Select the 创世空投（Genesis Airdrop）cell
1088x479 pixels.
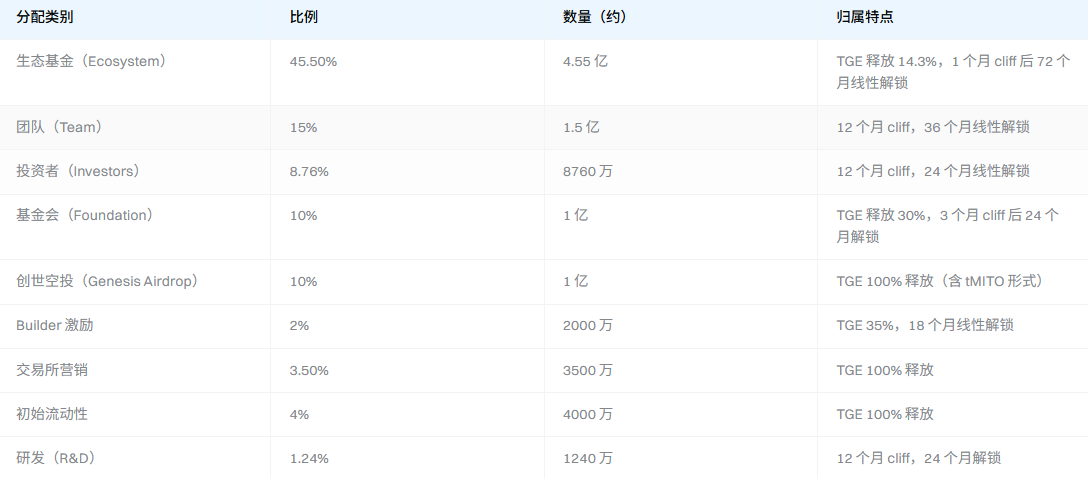point(108,281)
